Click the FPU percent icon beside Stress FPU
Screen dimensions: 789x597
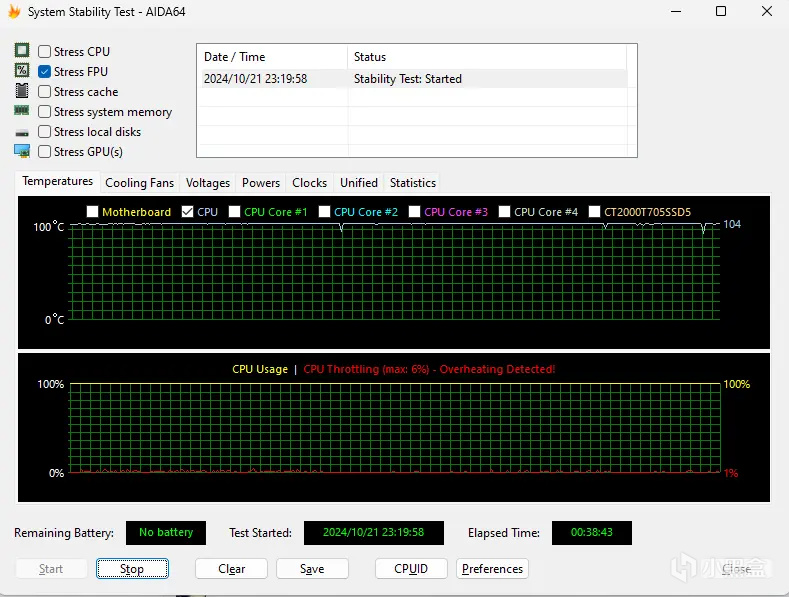click(x=22, y=70)
